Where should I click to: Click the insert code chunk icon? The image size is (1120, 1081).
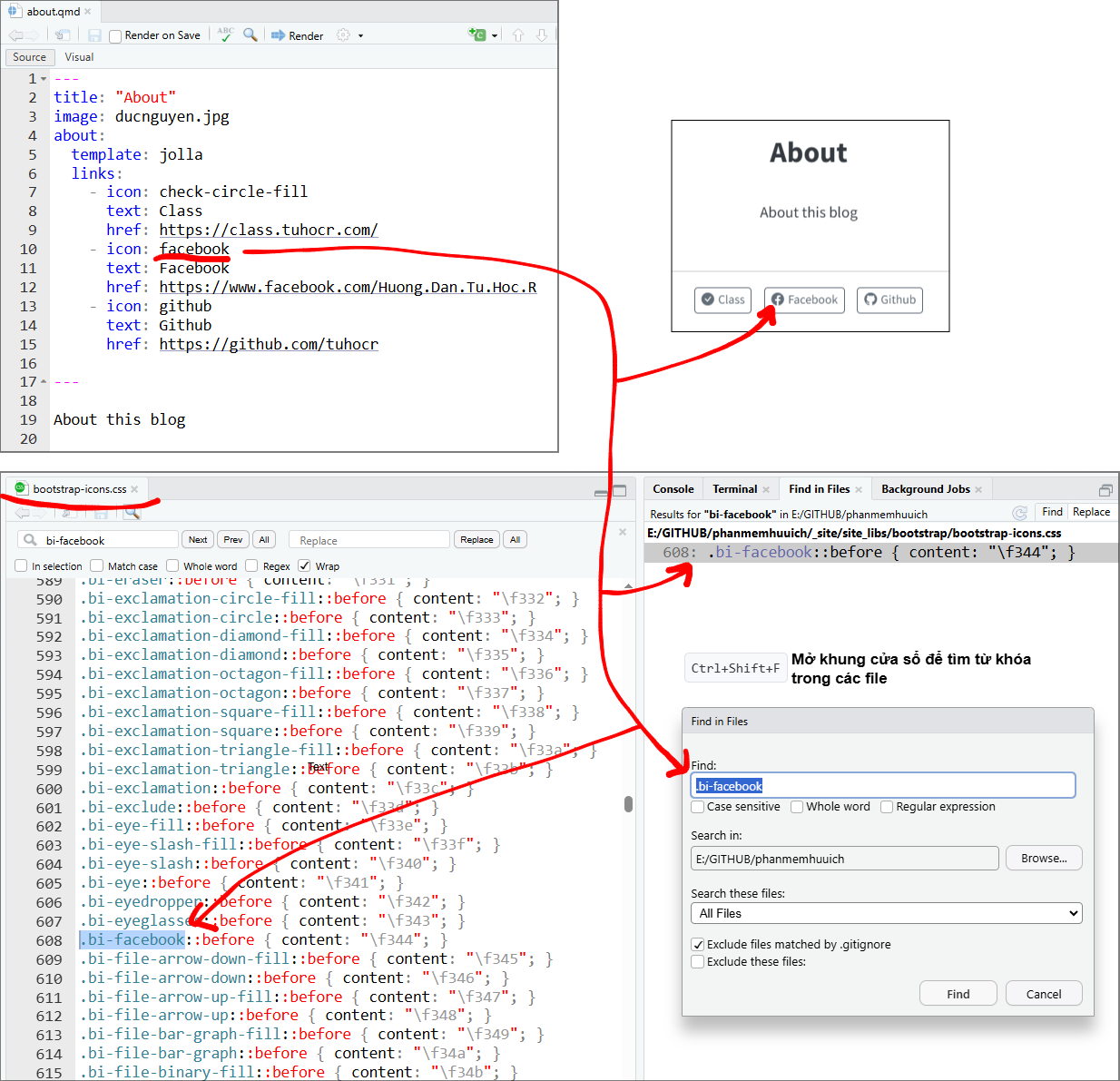(476, 34)
